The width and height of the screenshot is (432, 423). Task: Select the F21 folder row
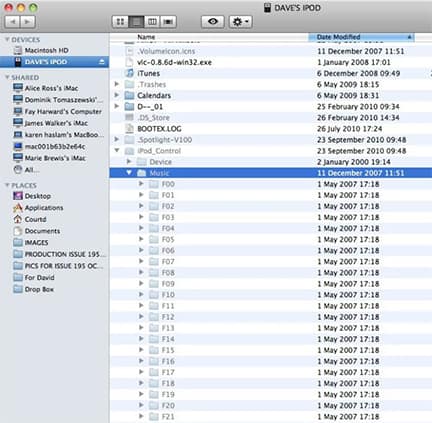pyautogui.click(x=271, y=416)
